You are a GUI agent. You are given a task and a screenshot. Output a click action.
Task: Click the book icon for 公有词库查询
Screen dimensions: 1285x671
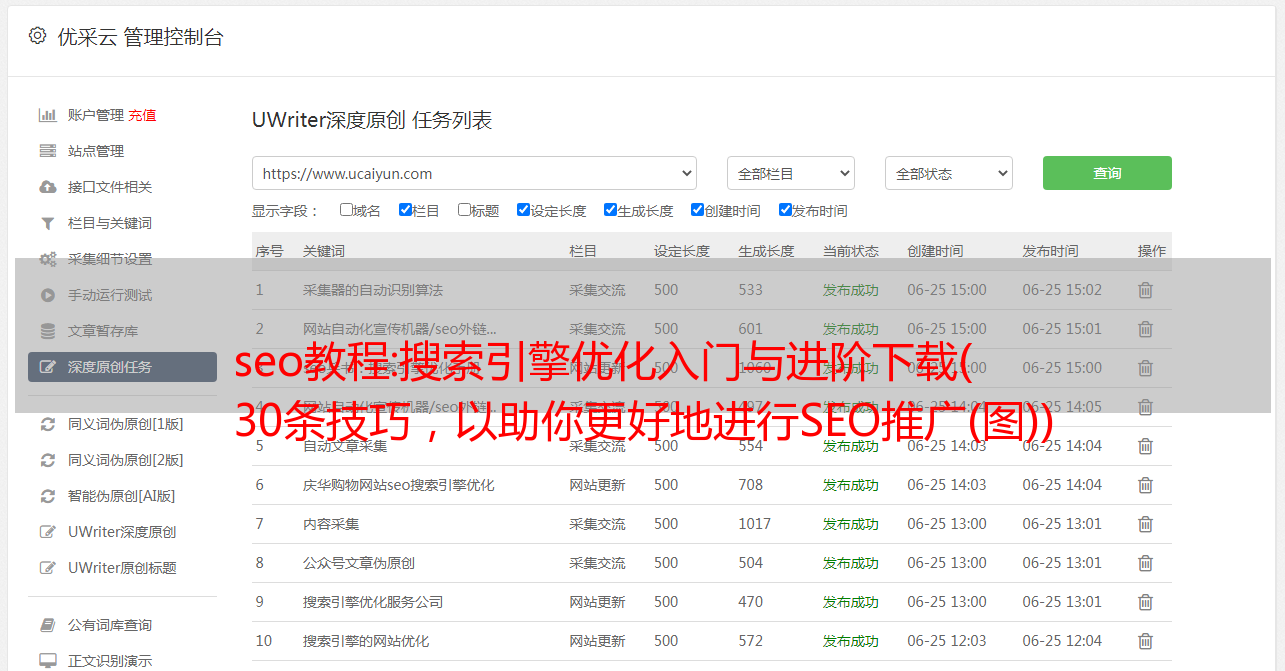47,625
